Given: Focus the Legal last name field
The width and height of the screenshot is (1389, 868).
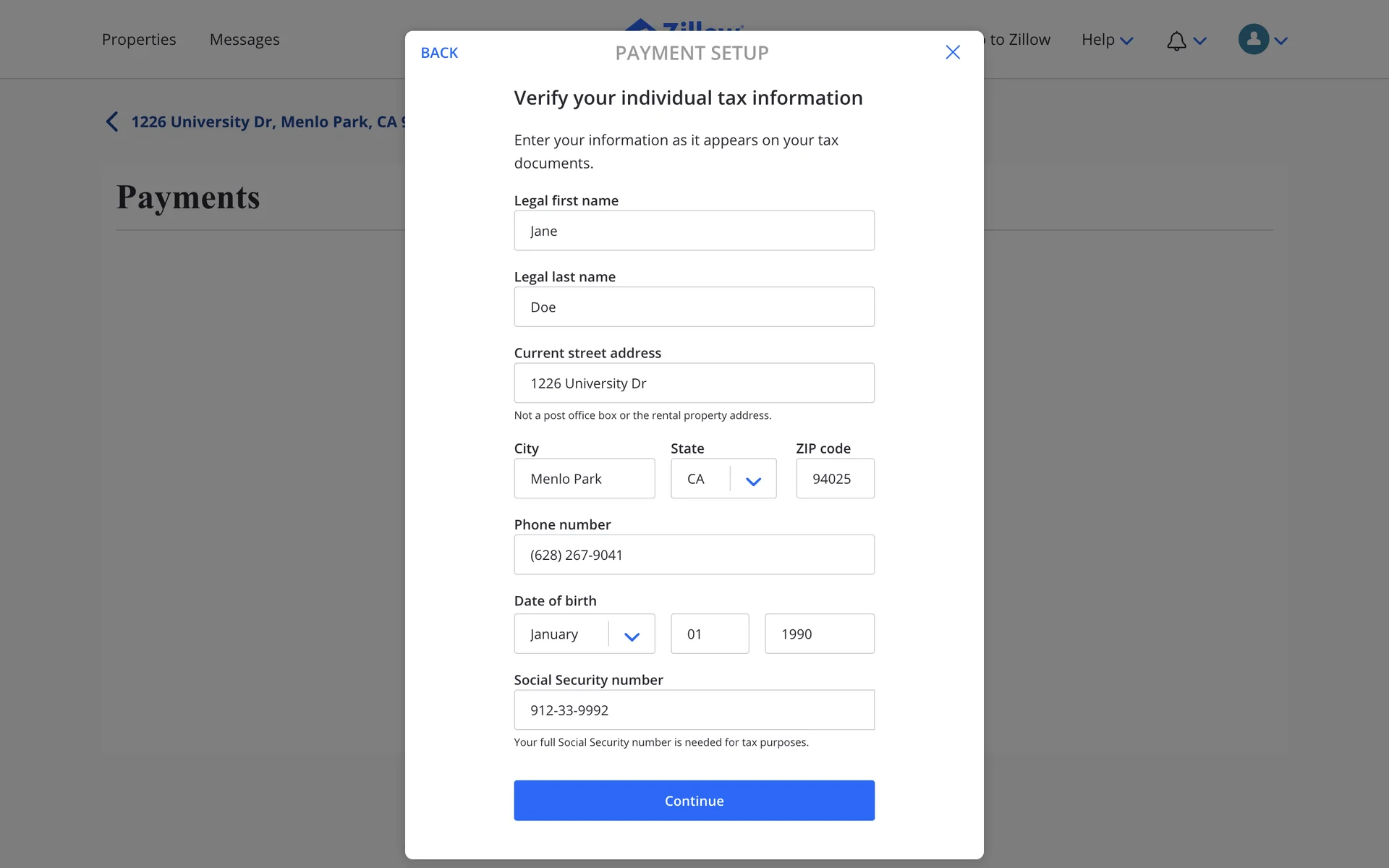Looking at the screenshot, I should 694,307.
